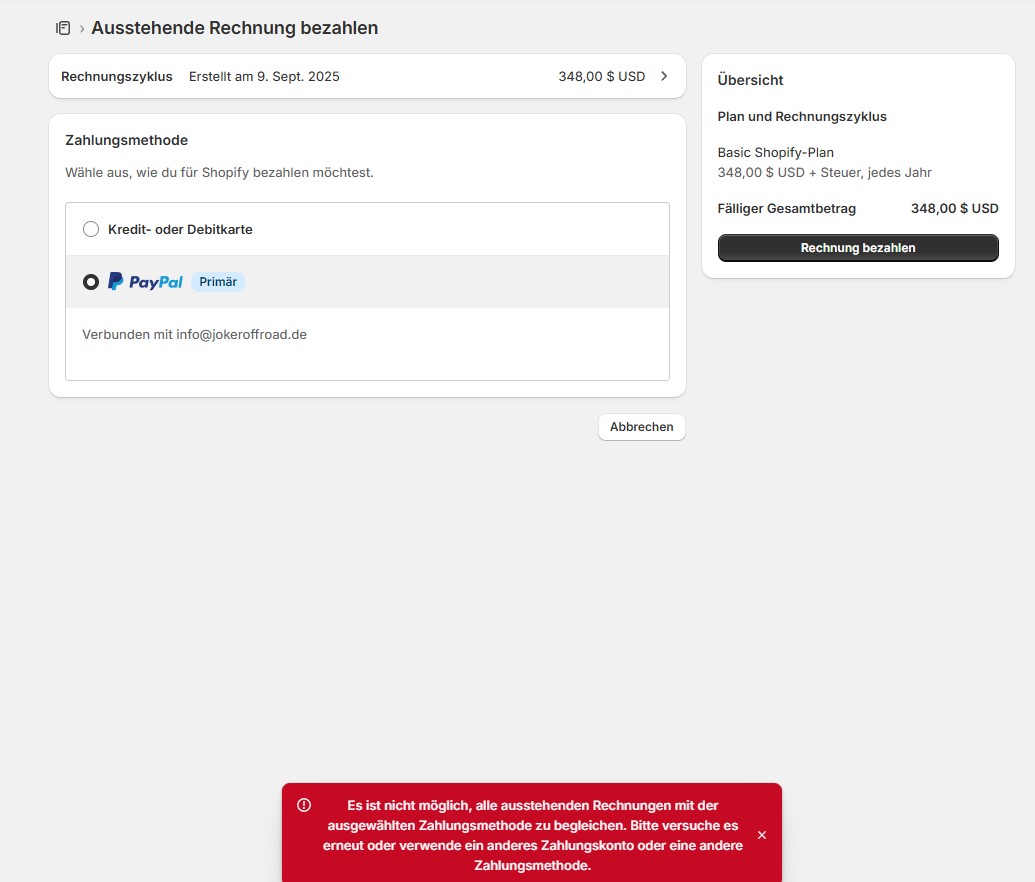The image size is (1035, 882).
Task: Click the alert icon in the red error banner
Action: (304, 805)
